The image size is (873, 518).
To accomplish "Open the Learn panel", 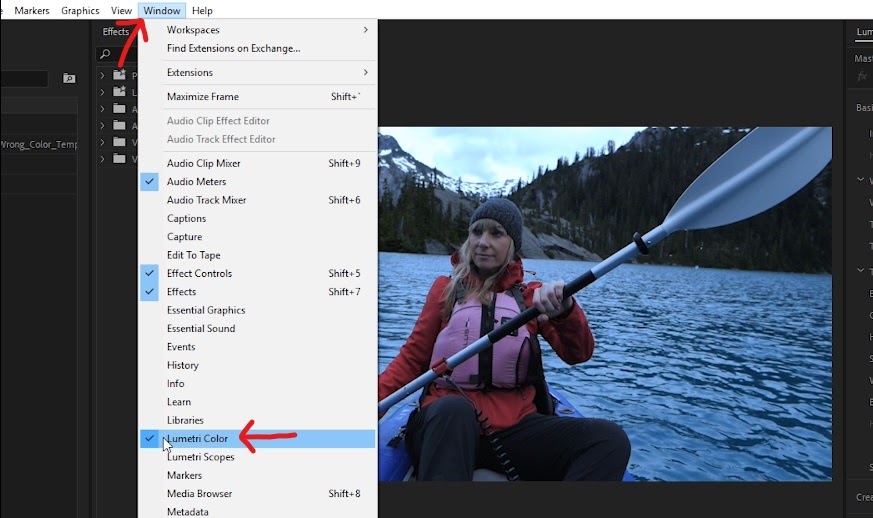I will coord(258,402).
